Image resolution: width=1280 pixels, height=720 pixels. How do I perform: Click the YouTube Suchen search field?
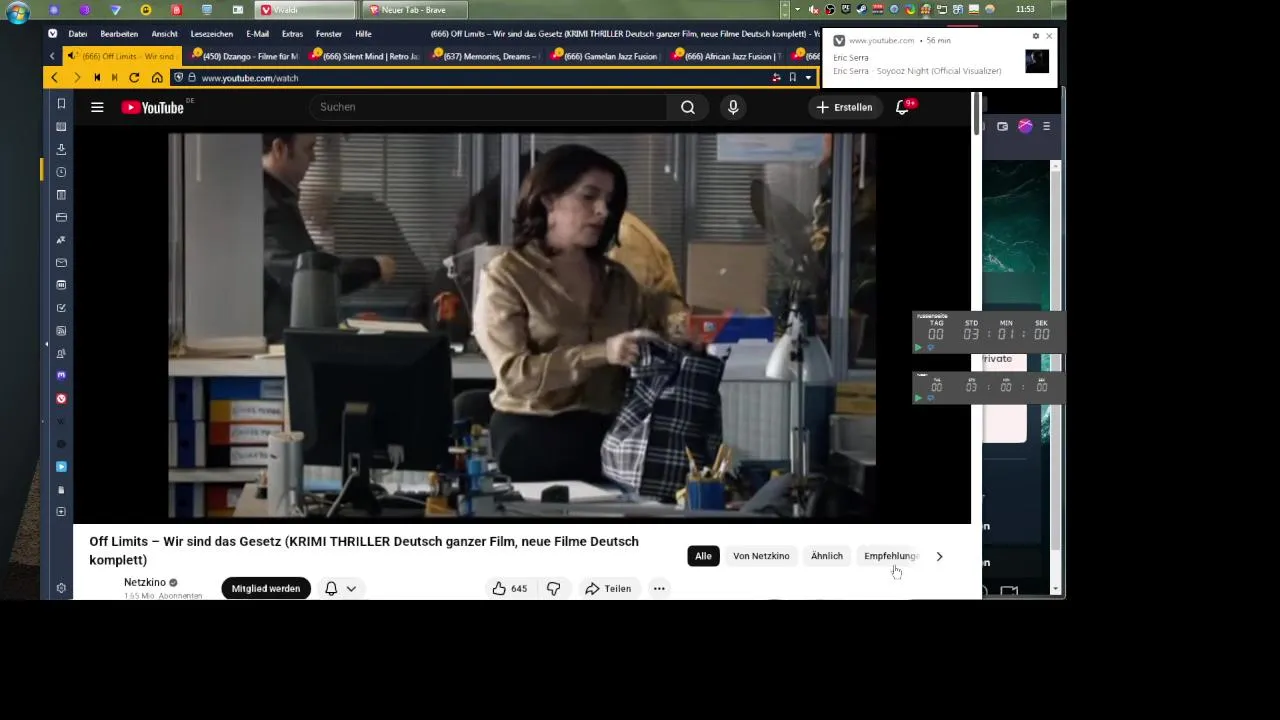[488, 107]
